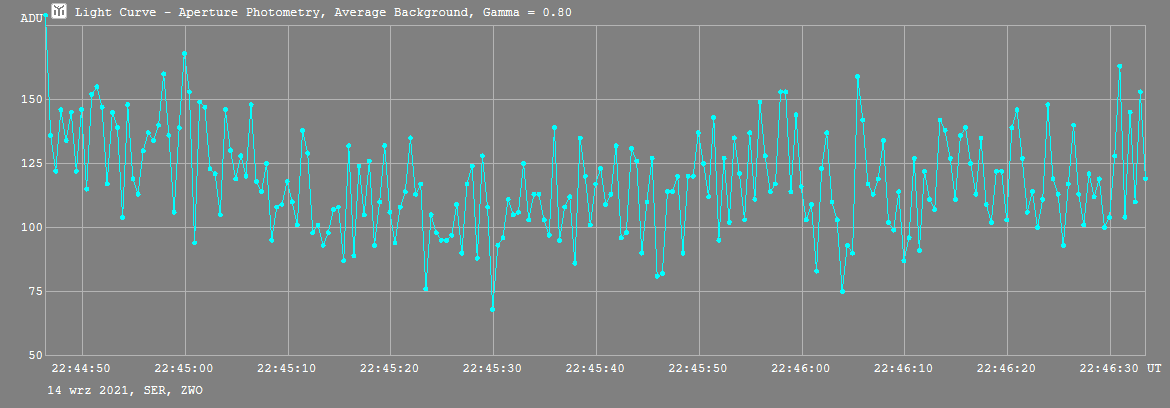1170x408 pixels.
Task: Click the peak data point at 22:45:00
Action: click(184, 54)
